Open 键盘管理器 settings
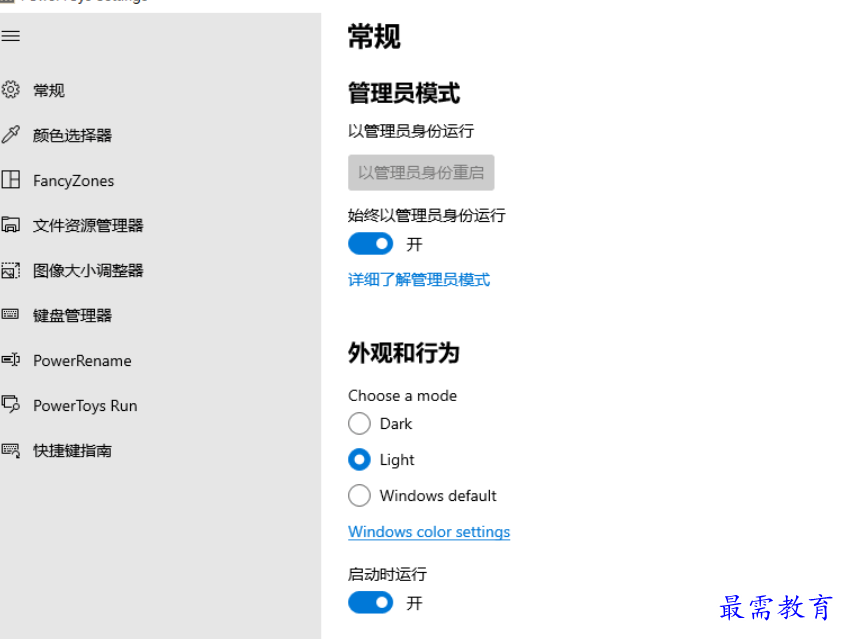The image size is (841, 639). (72, 315)
